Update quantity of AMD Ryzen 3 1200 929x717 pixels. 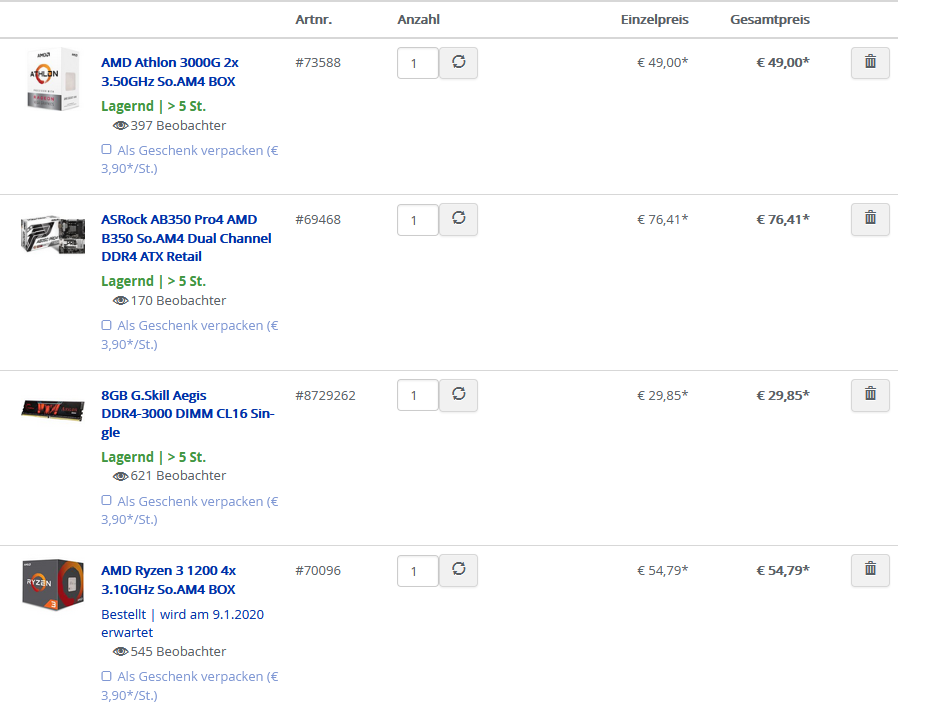[x=459, y=570]
